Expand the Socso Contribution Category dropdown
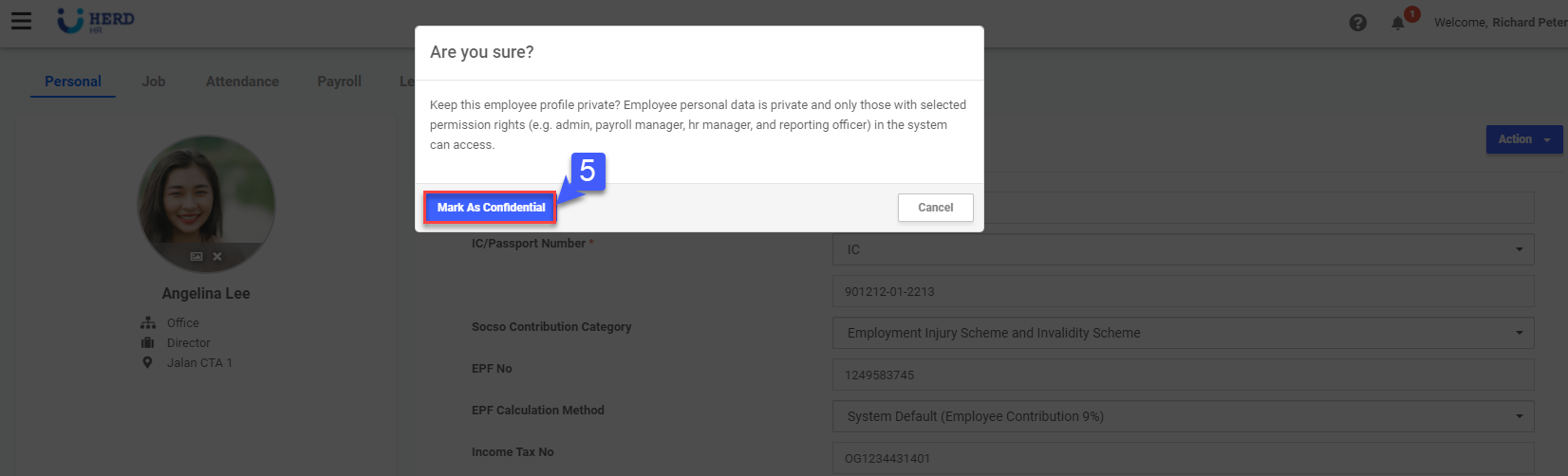 click(x=1183, y=333)
